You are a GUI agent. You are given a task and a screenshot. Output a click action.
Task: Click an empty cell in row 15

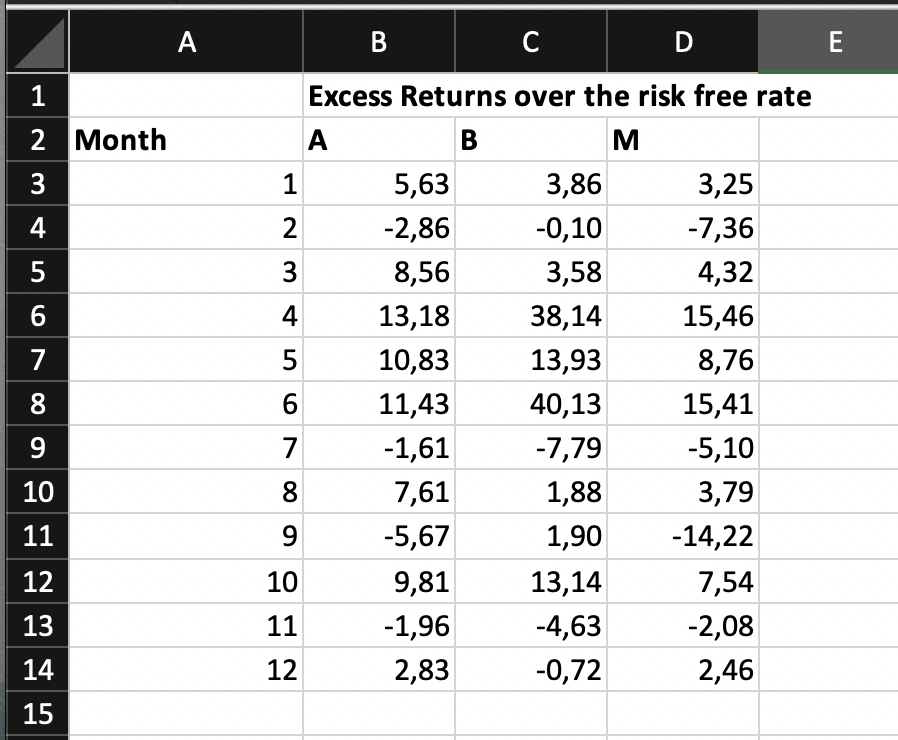coord(378,712)
